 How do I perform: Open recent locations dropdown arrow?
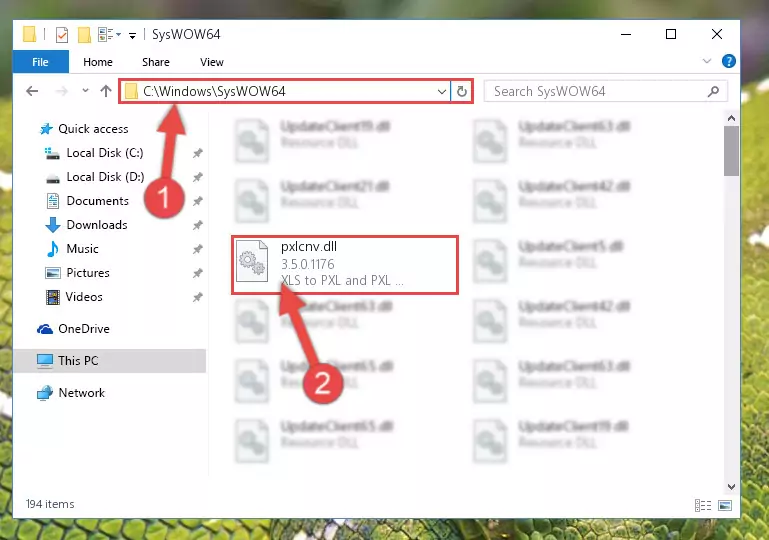pos(85,91)
